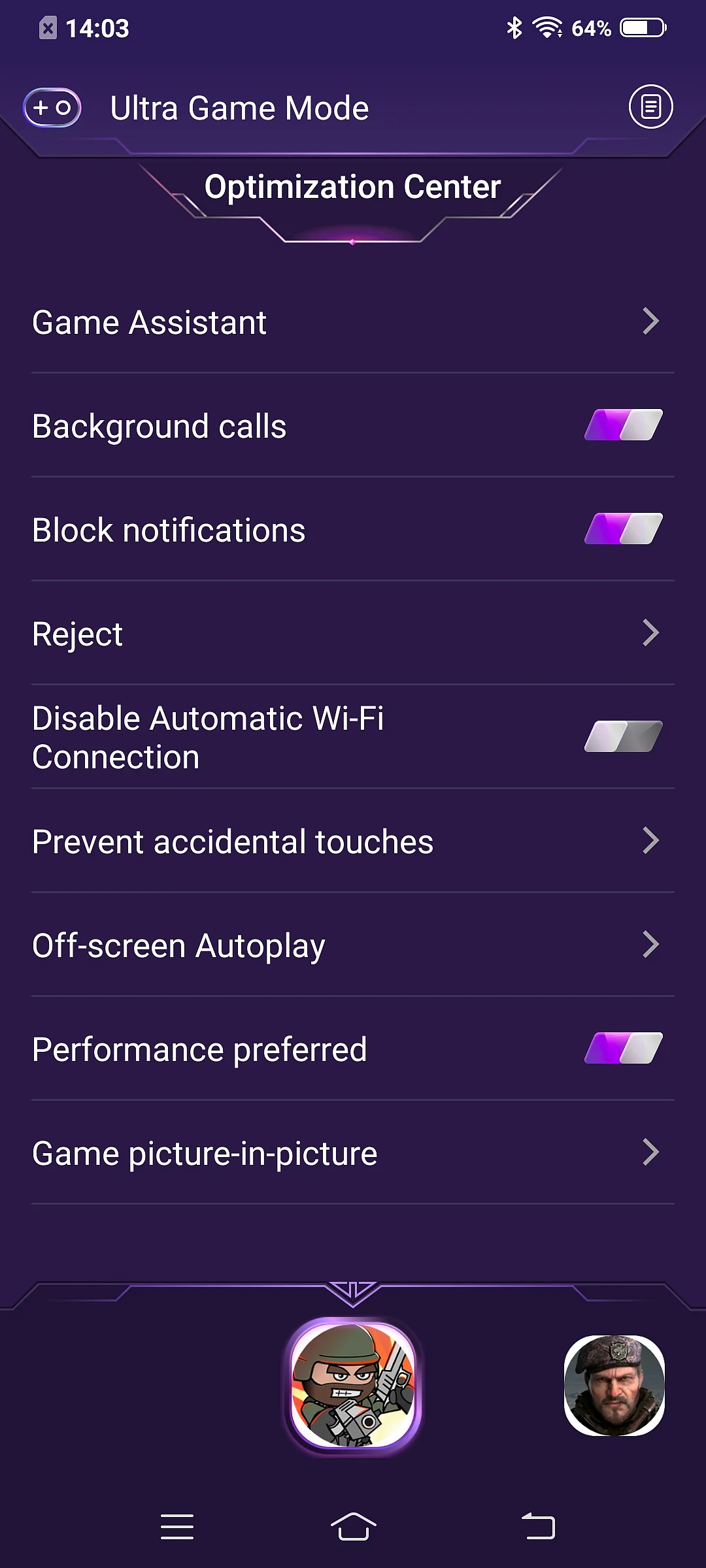The width and height of the screenshot is (706, 1568).
Task: Turn off Block notifications switch
Action: [x=624, y=529]
